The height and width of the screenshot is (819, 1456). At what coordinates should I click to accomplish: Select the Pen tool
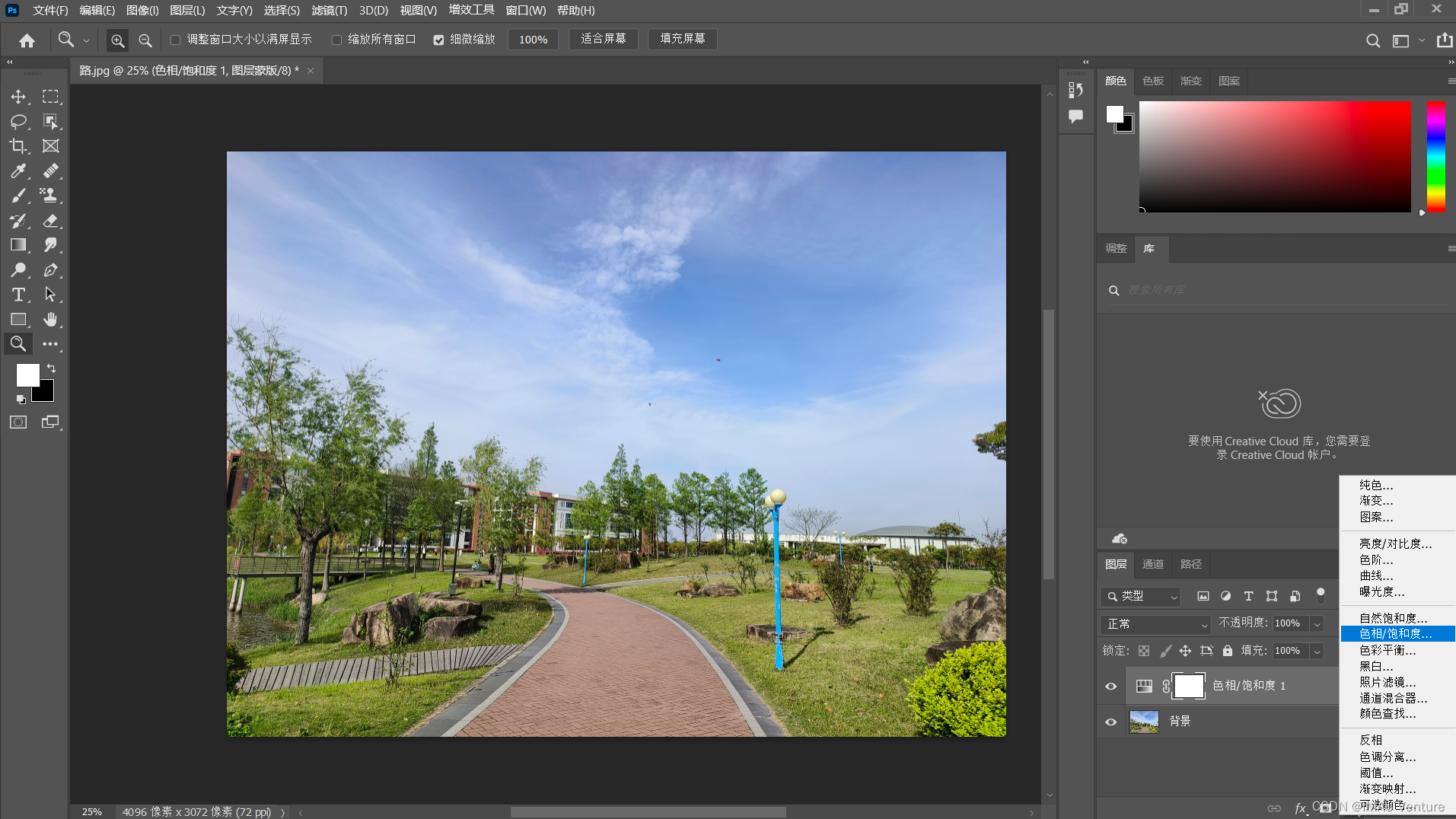point(50,269)
